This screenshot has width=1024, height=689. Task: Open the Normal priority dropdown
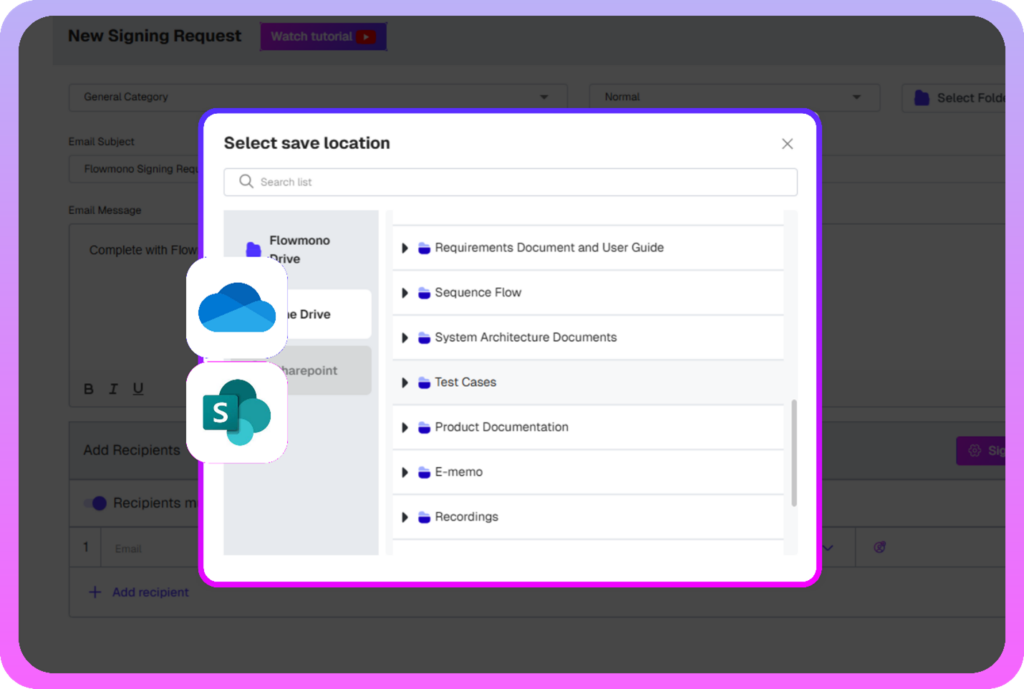(x=856, y=96)
